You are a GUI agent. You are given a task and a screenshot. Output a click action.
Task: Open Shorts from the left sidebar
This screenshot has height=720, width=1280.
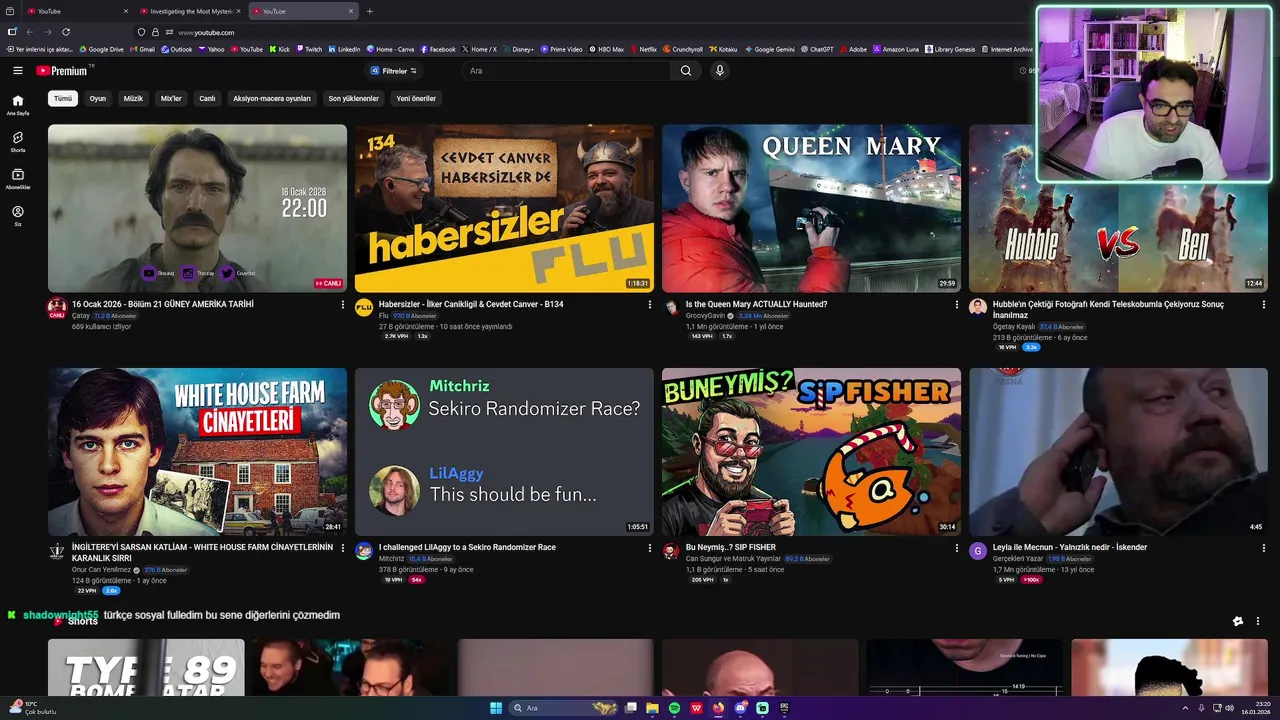click(x=17, y=142)
